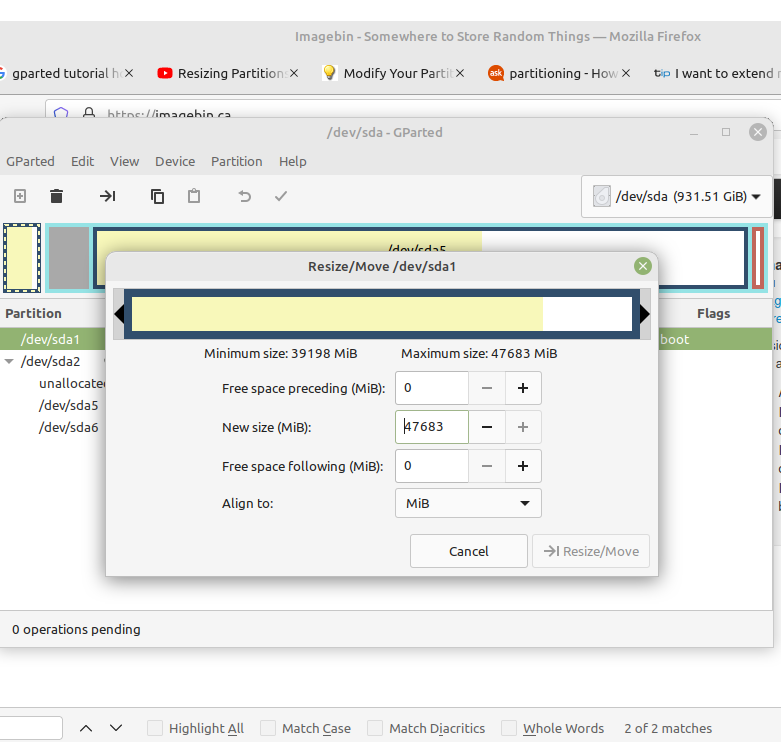This screenshot has height=742, width=781.
Task: Click the yellow used-space area in resize bar
Action: [337, 314]
